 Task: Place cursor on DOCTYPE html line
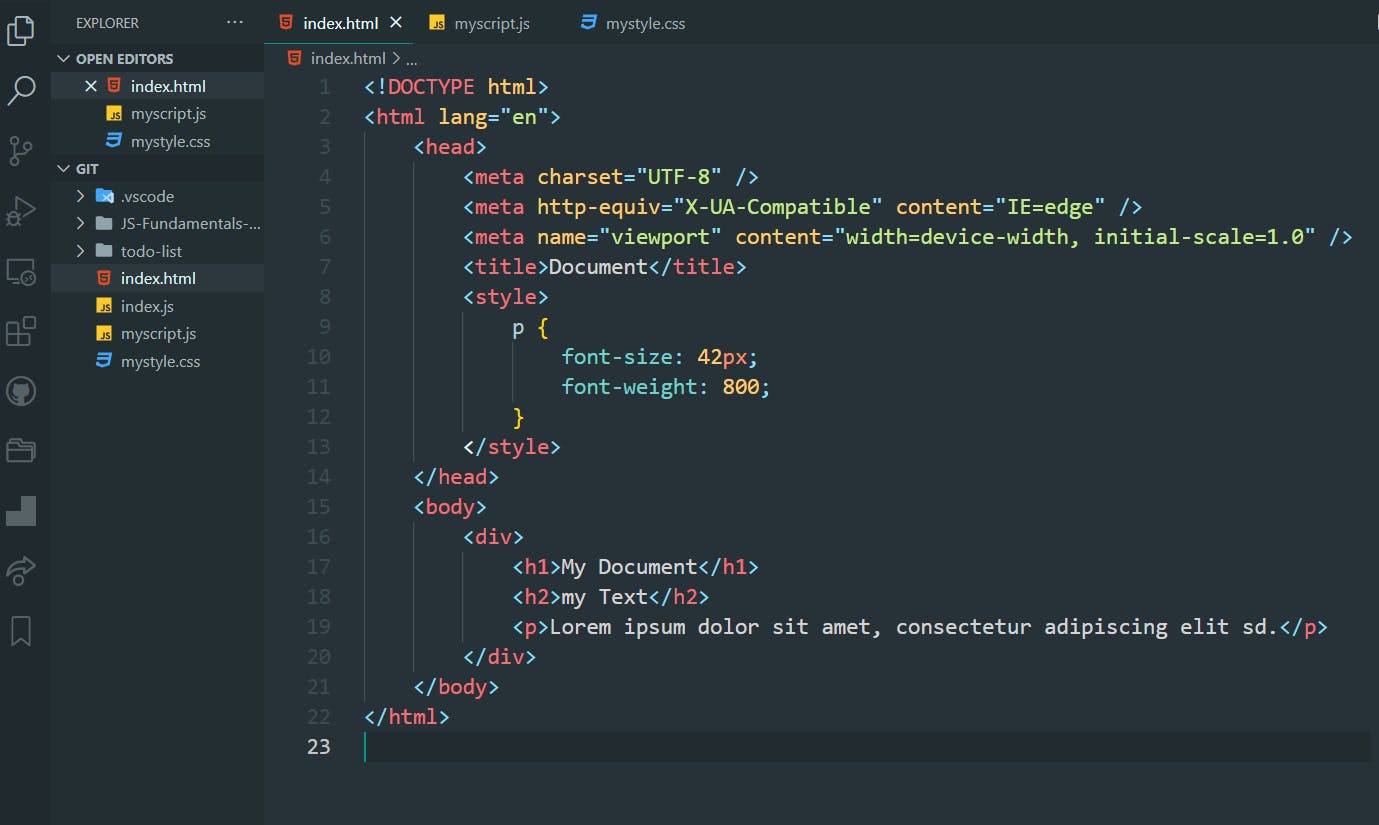point(457,87)
